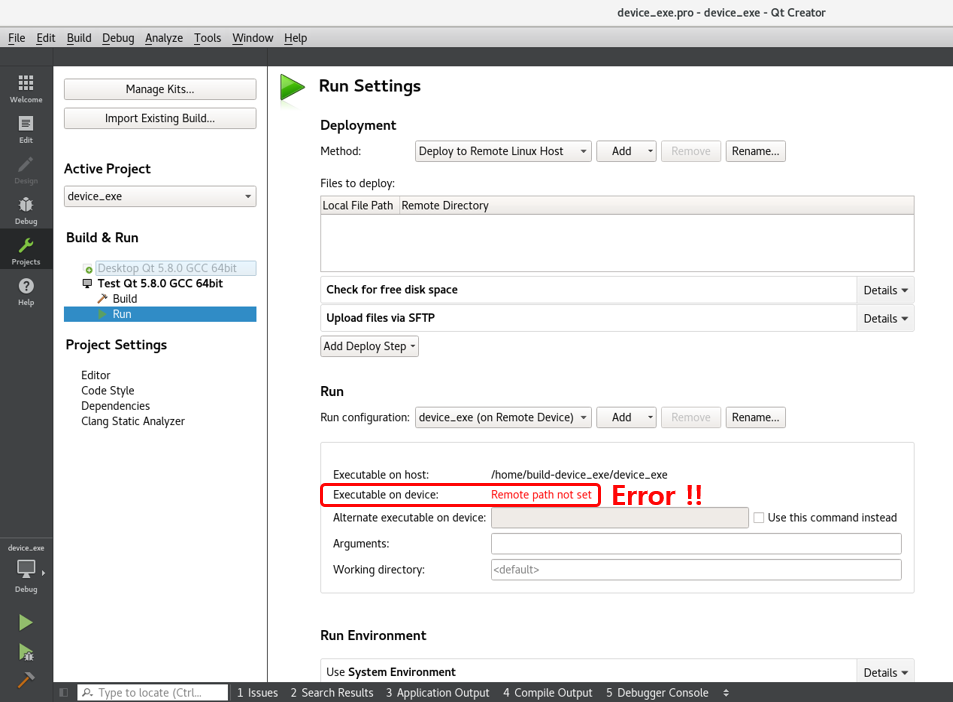Click Manage Kits button

point(160,89)
